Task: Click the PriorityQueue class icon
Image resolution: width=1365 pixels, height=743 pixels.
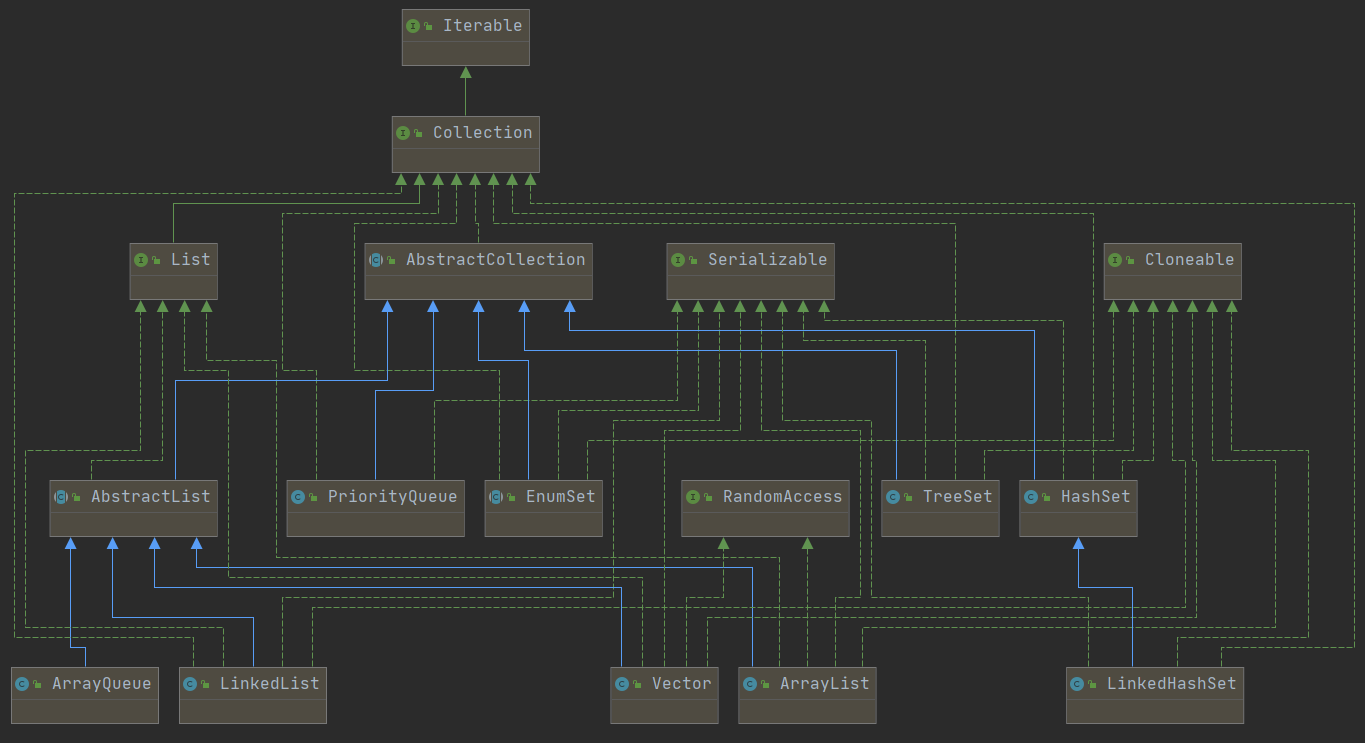Action: coord(298,497)
